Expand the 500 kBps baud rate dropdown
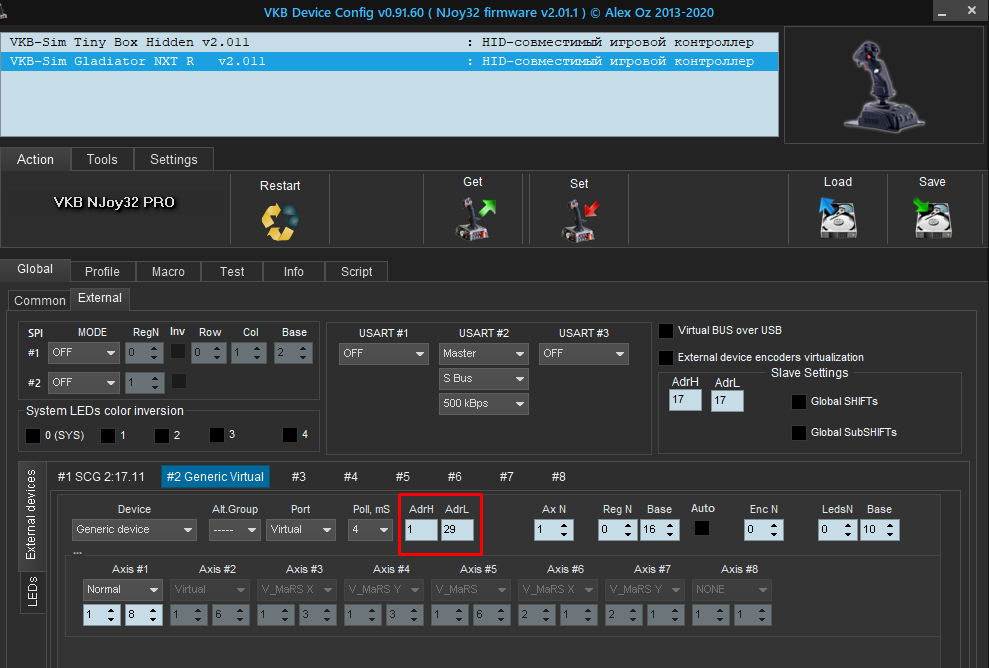Screen dimensions: 989x668 [x=484, y=404]
